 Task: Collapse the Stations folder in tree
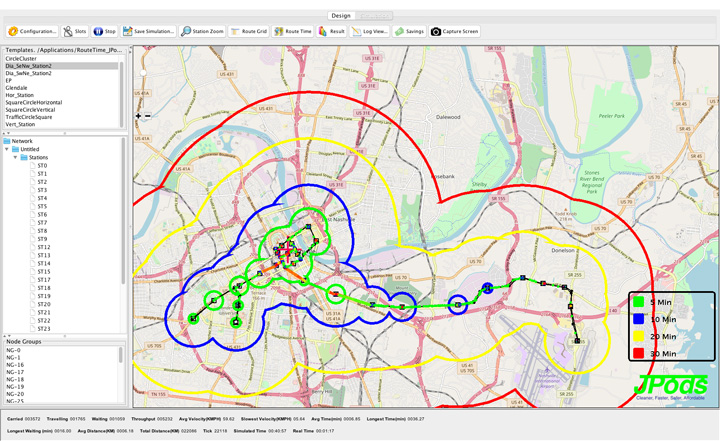click(16, 157)
